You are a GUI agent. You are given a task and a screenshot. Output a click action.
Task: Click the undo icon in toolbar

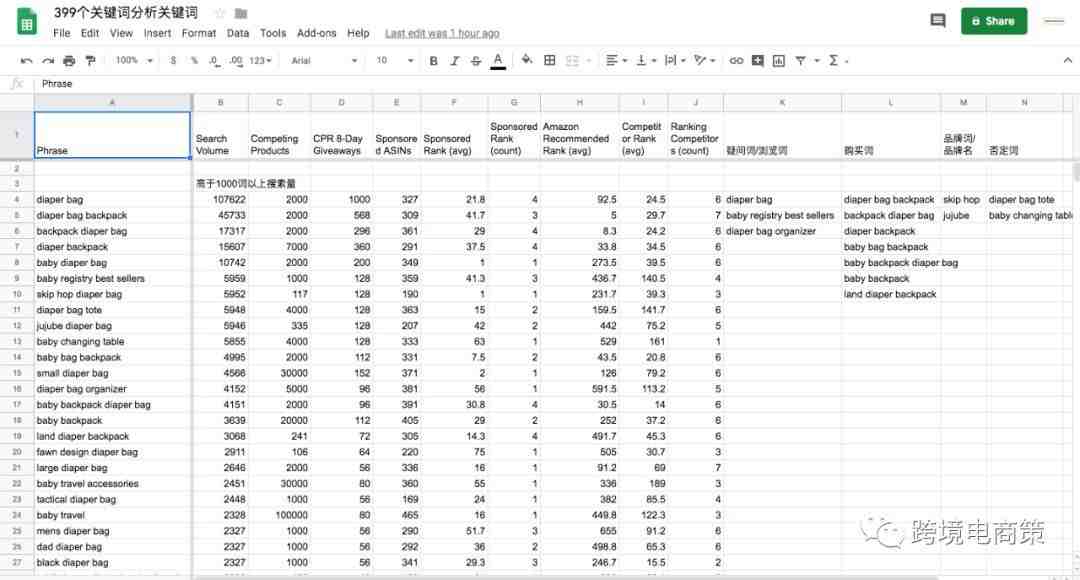click(27, 61)
